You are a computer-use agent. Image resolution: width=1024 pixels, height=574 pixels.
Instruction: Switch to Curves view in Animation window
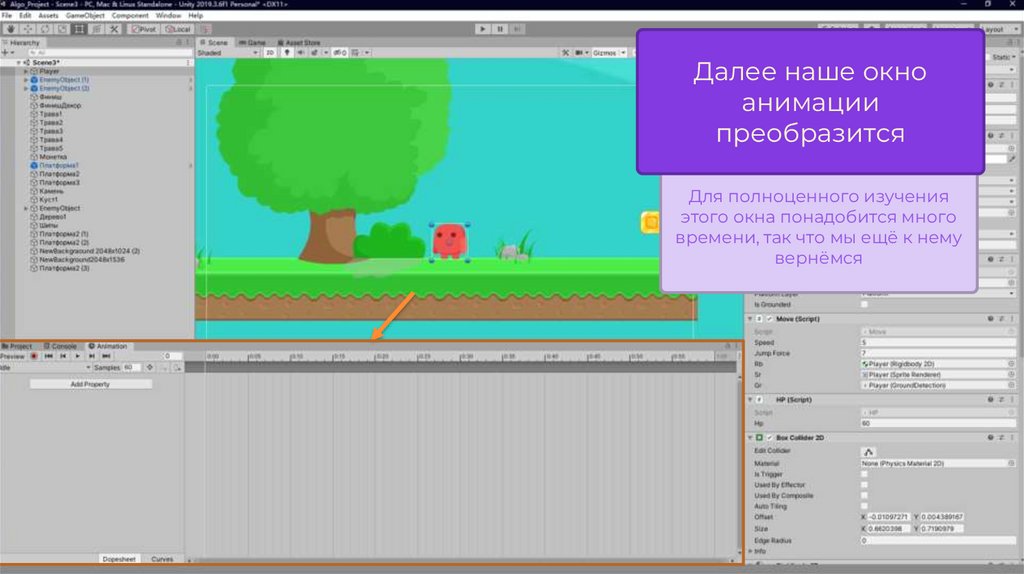tap(162, 559)
